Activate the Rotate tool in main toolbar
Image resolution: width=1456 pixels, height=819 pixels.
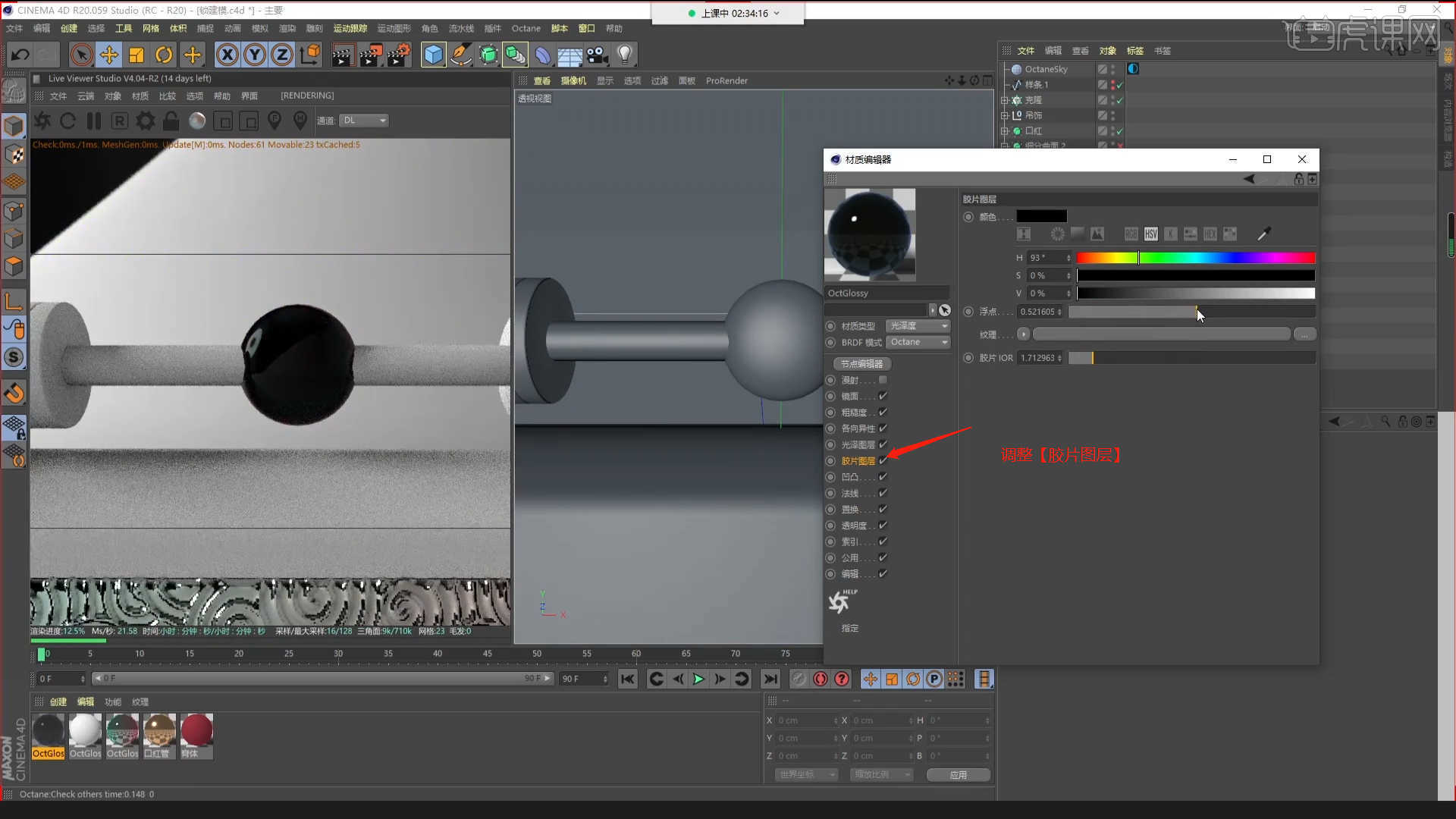click(x=164, y=55)
